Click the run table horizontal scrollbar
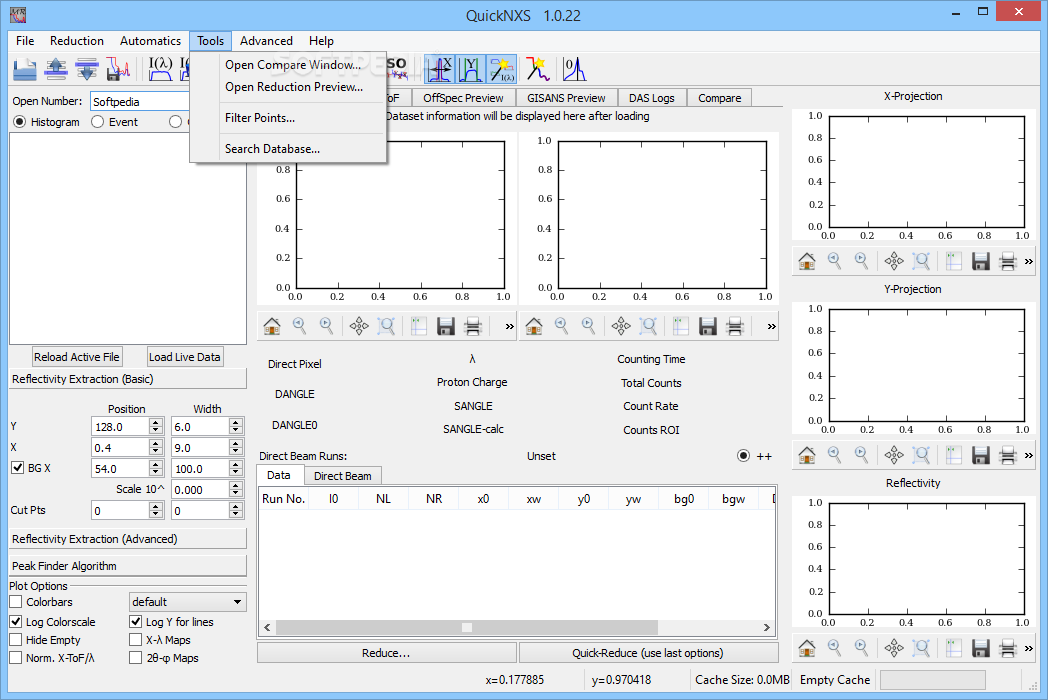 click(x=516, y=628)
